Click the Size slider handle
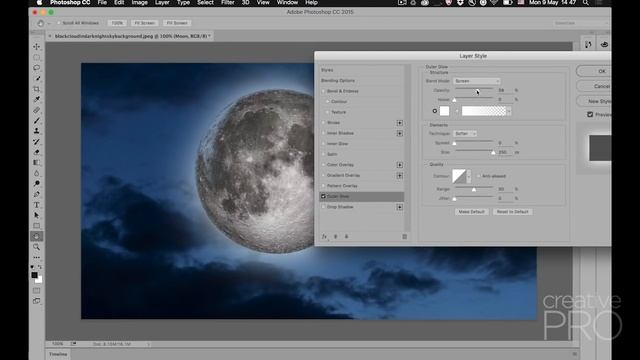Screen dimensions: 640x360 pos(493,153)
